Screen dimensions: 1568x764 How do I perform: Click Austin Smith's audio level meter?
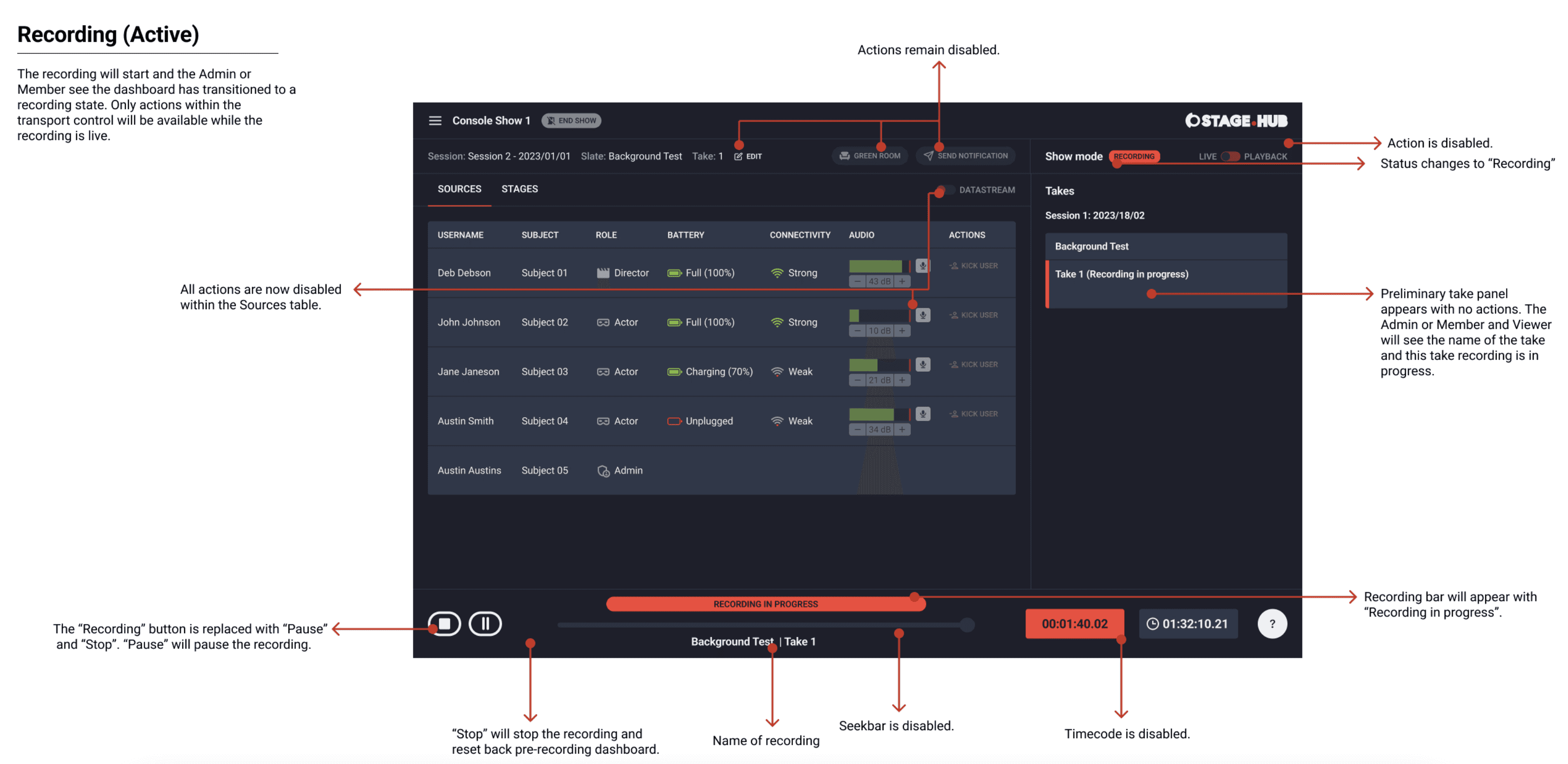[879, 414]
